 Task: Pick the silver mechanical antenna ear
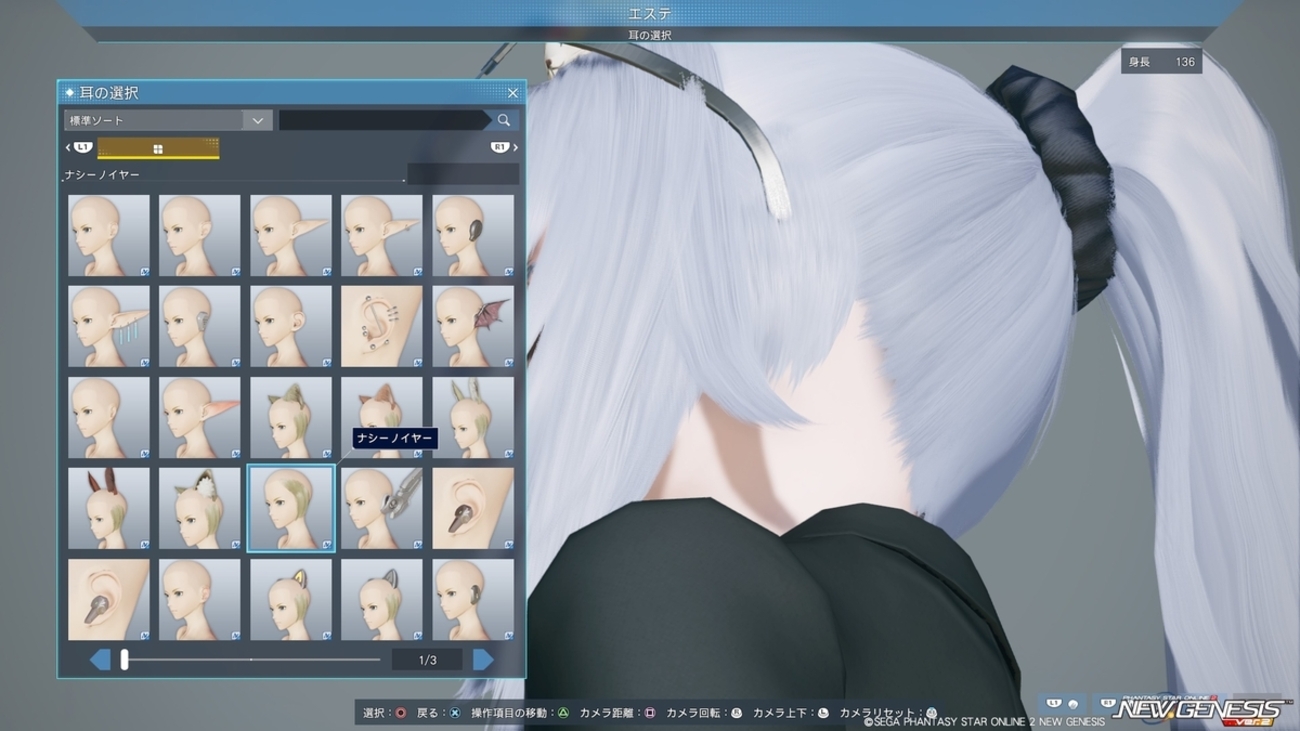(x=382, y=509)
